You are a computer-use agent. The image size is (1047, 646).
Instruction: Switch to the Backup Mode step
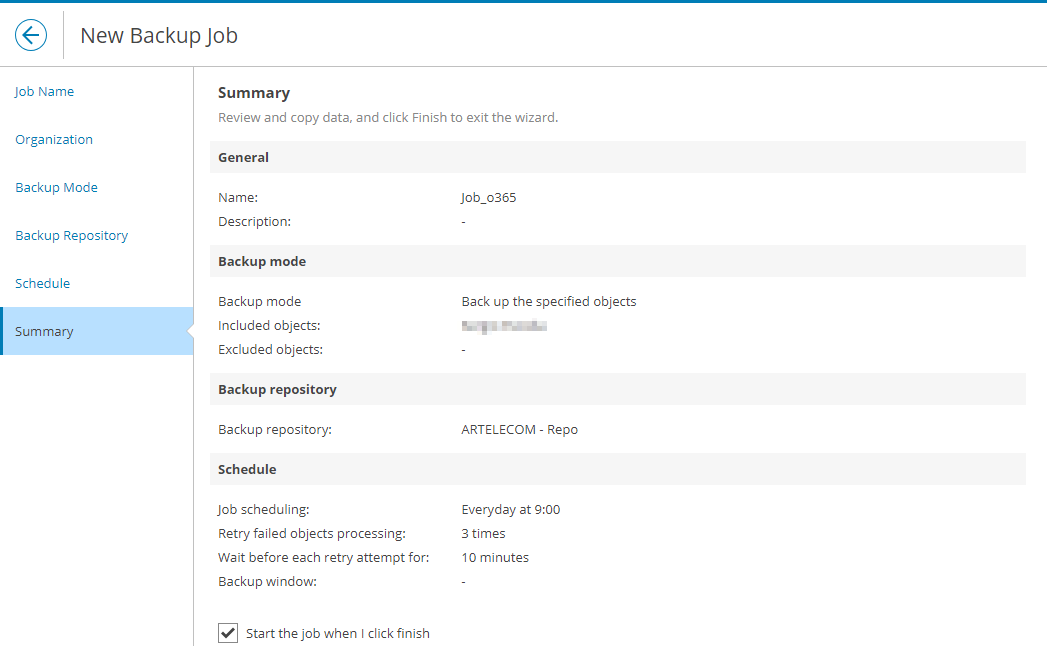[x=57, y=188]
